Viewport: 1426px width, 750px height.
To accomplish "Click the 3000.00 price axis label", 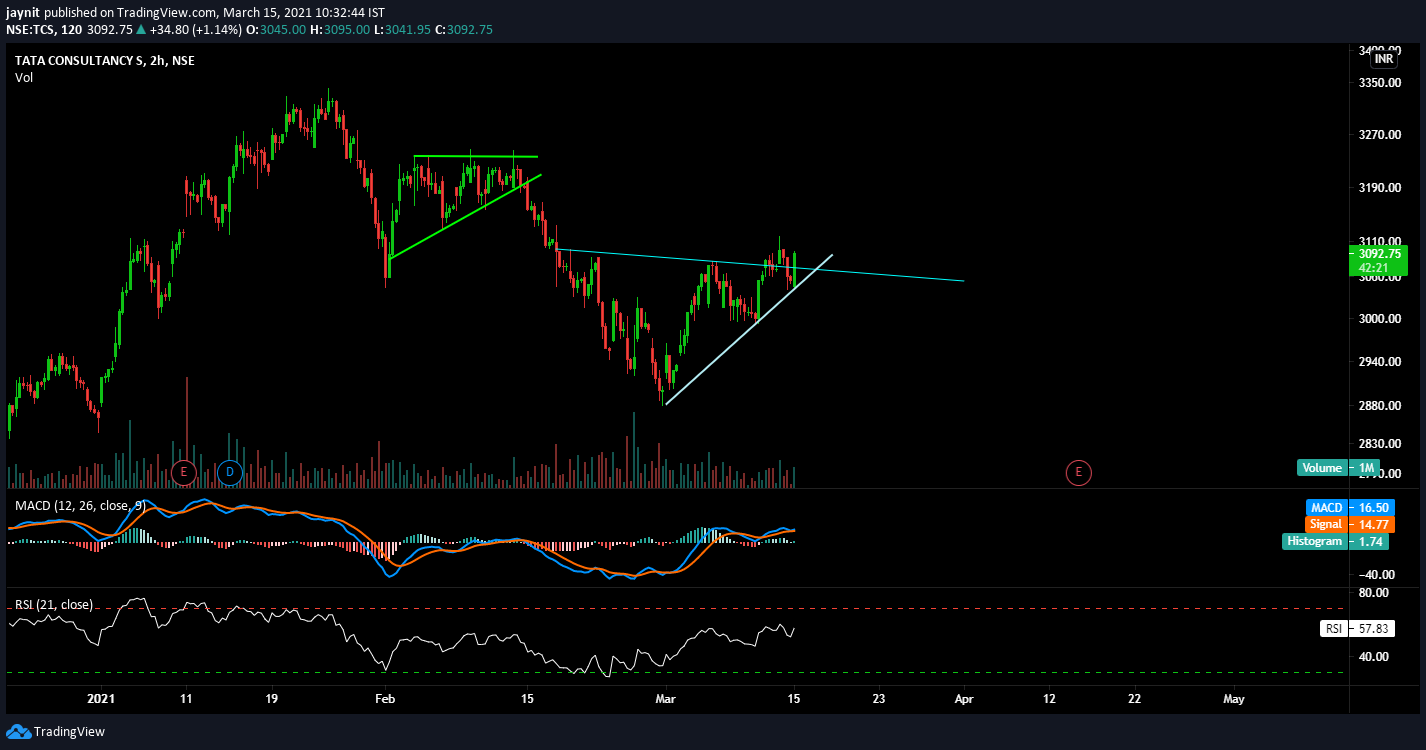I will 1378,318.
